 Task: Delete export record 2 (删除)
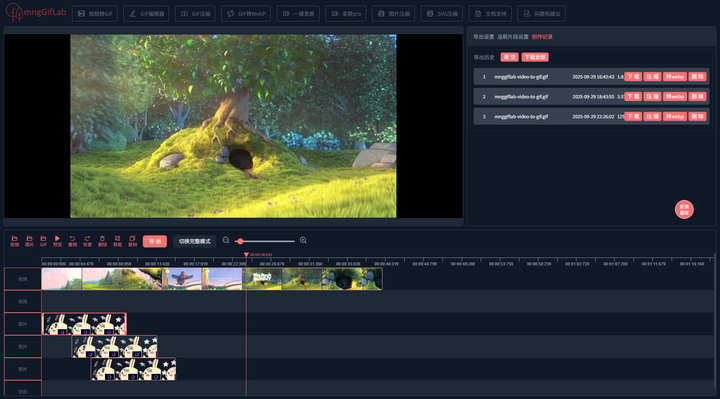[x=698, y=96]
